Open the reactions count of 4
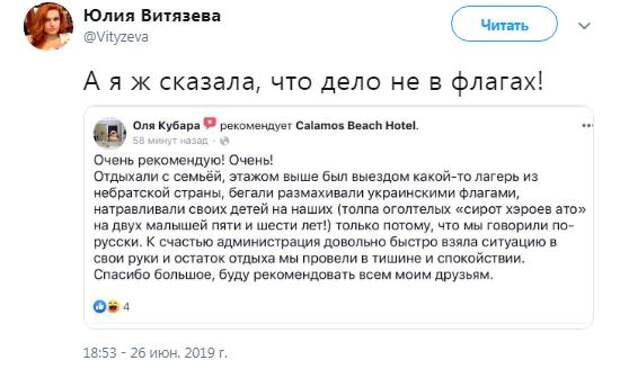Screen dimensions: 620x369 (x=126, y=307)
